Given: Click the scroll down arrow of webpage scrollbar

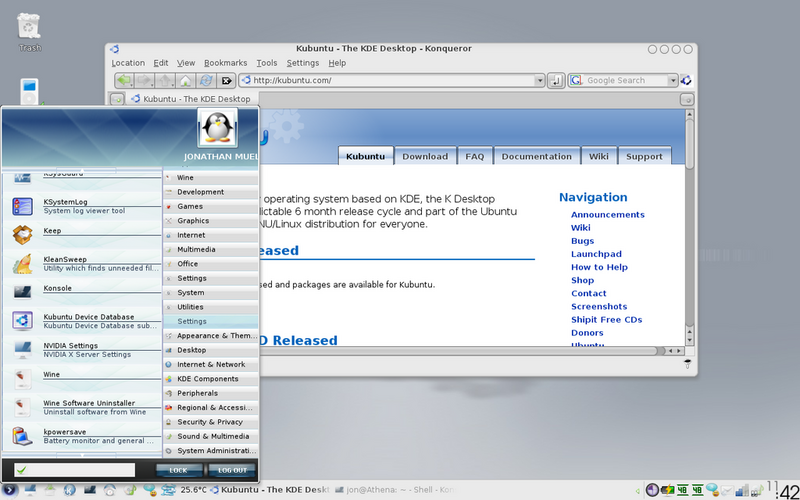Looking at the screenshot, I should pyautogui.click(x=689, y=340).
